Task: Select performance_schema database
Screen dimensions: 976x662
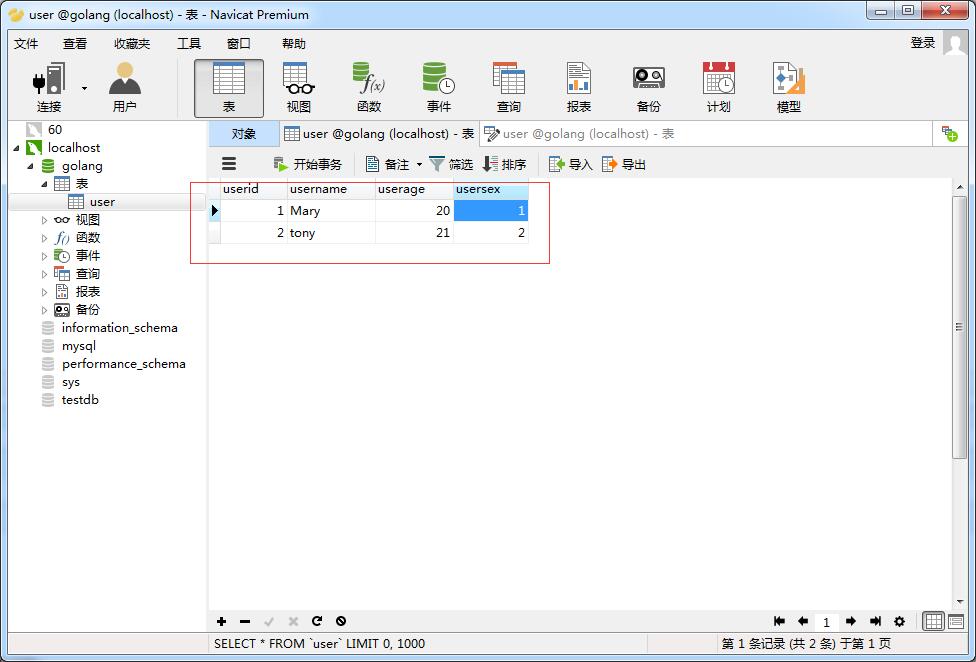Action: (124, 364)
